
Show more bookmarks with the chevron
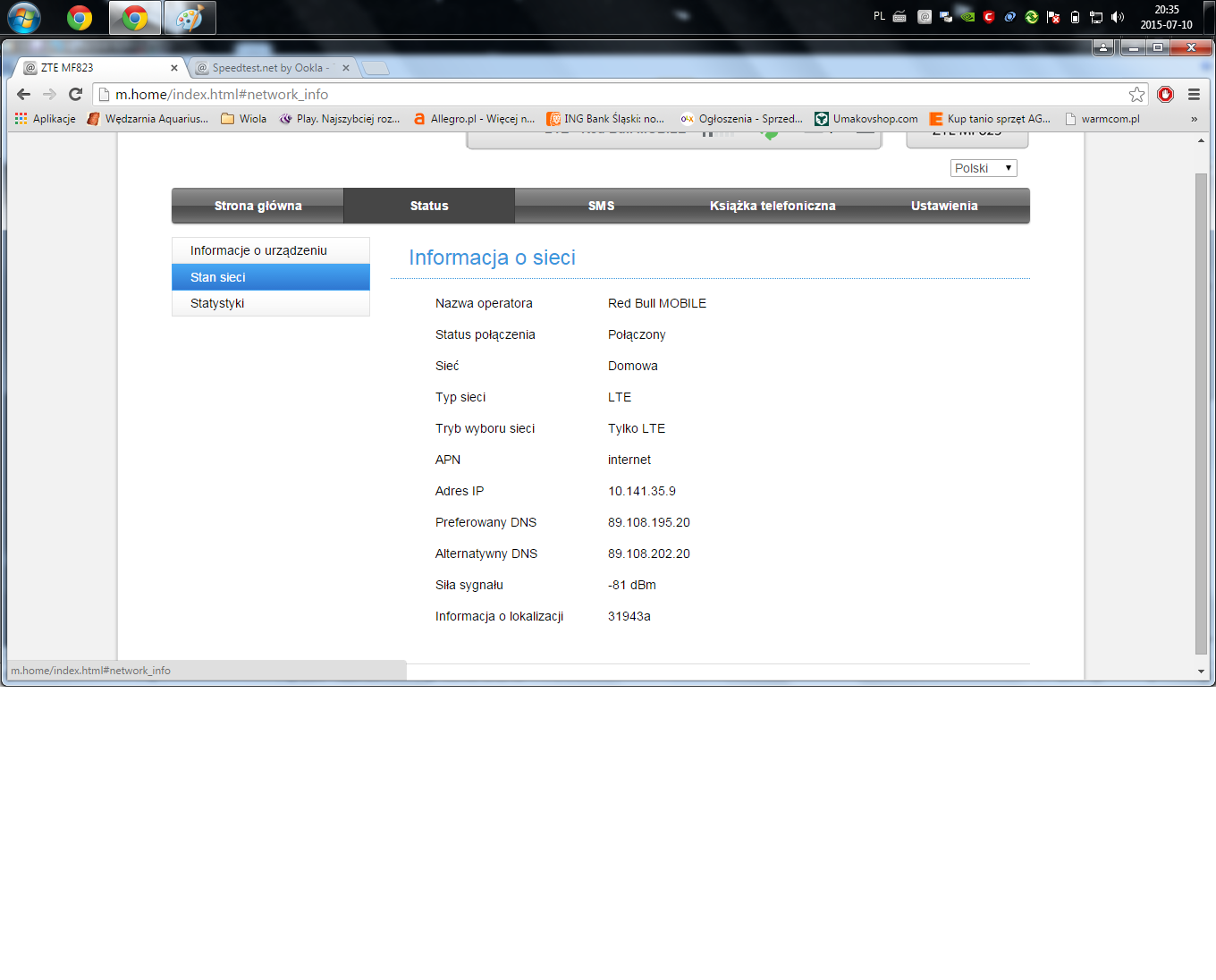click(x=1194, y=119)
